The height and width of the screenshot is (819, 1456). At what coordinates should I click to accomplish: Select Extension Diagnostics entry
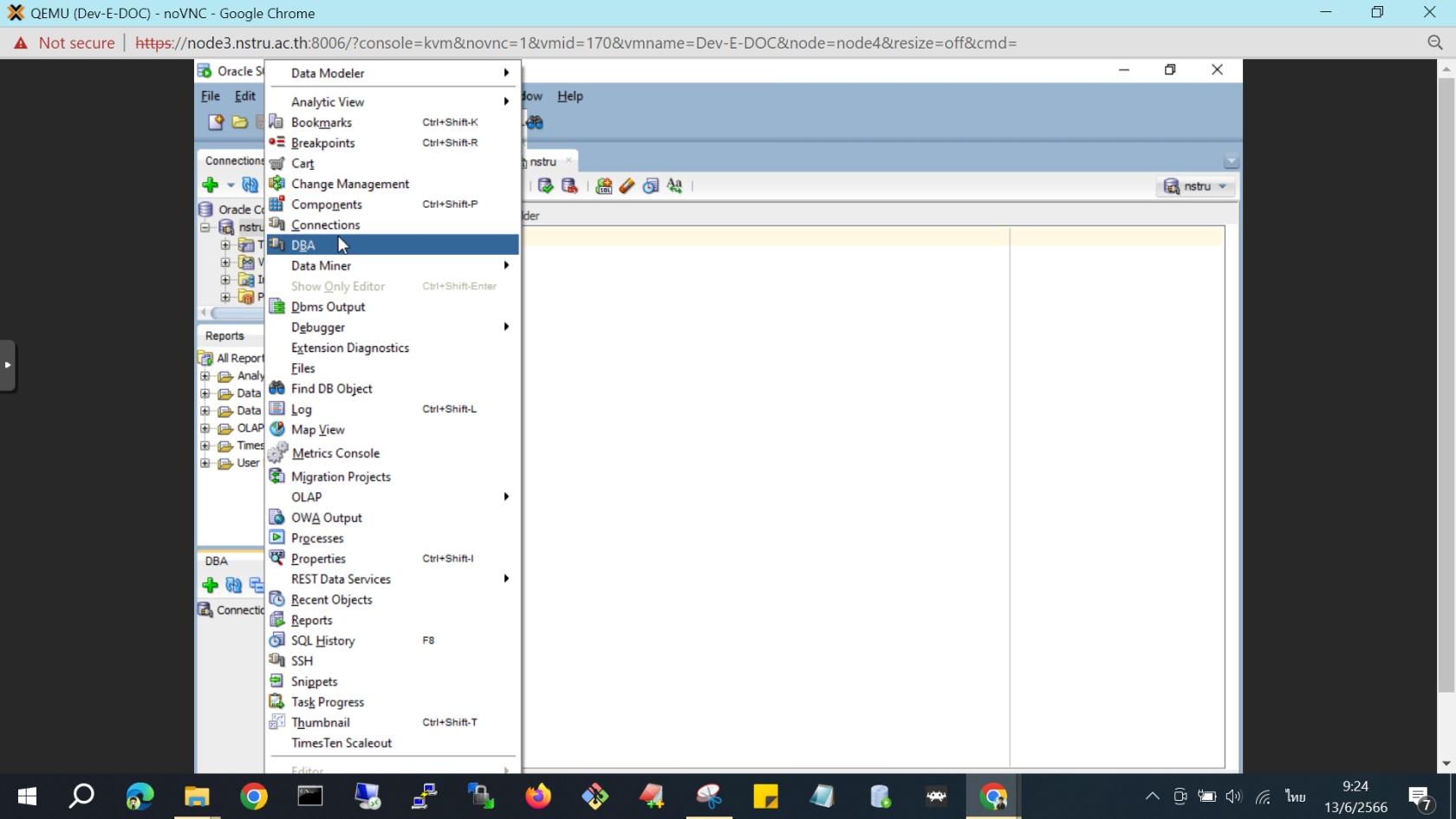click(x=393, y=348)
